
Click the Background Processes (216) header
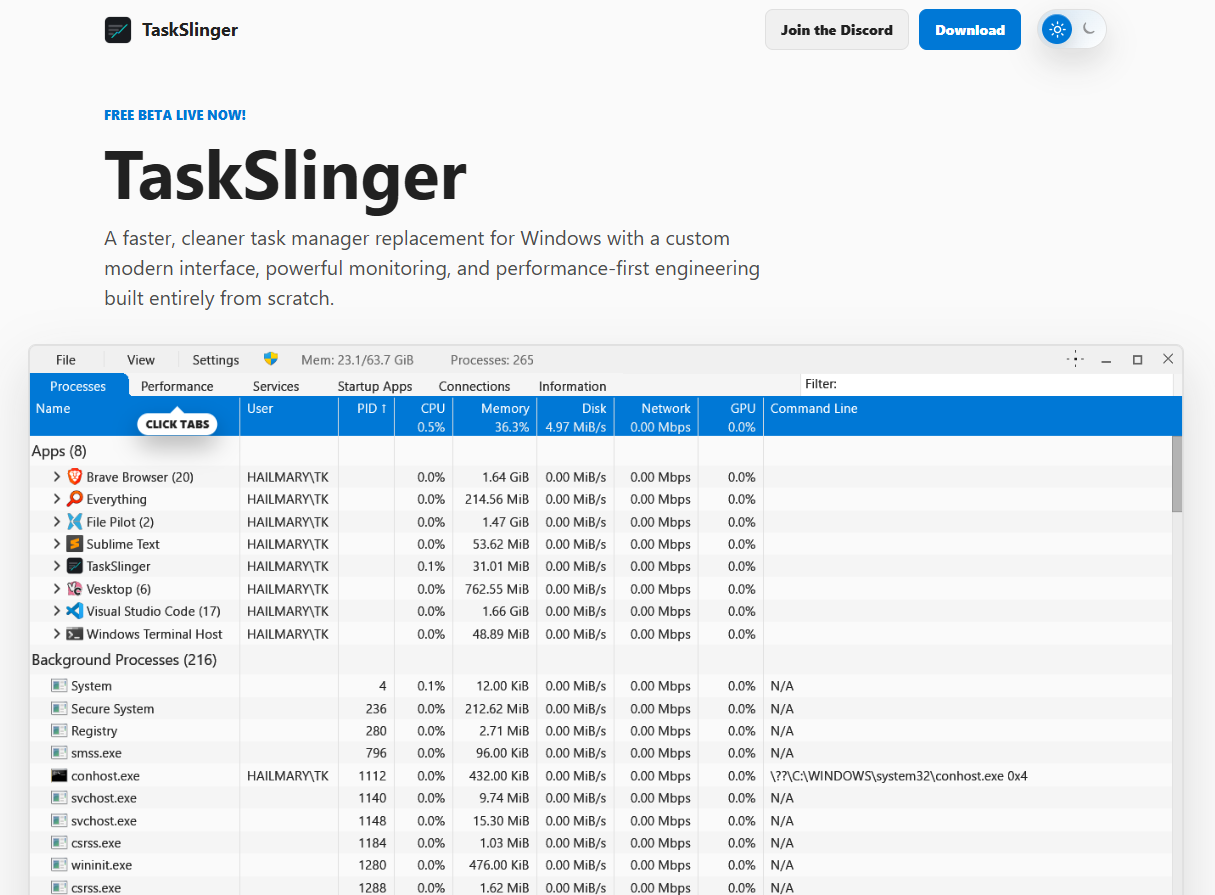coord(124,660)
